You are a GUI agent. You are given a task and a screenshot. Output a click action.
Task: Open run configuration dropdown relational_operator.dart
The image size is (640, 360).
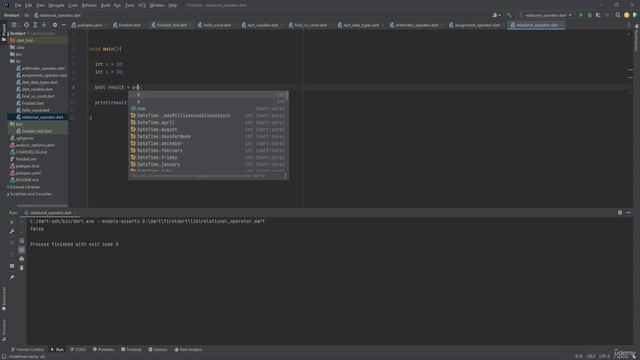point(546,15)
